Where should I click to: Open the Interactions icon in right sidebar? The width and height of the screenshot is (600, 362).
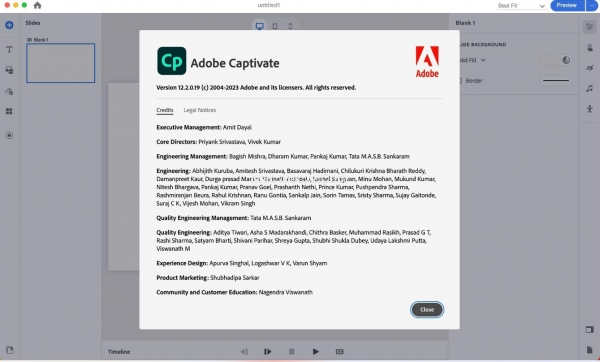tap(590, 47)
